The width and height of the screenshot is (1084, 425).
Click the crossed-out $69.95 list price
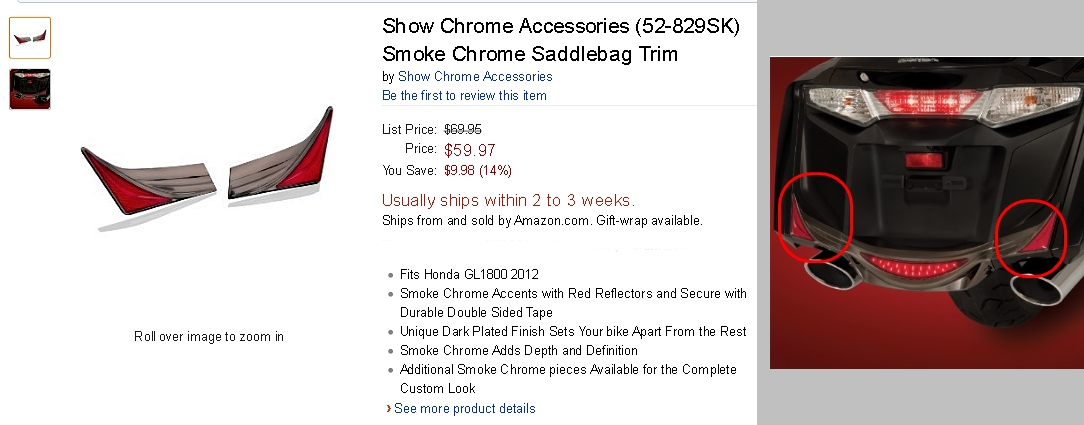point(462,129)
